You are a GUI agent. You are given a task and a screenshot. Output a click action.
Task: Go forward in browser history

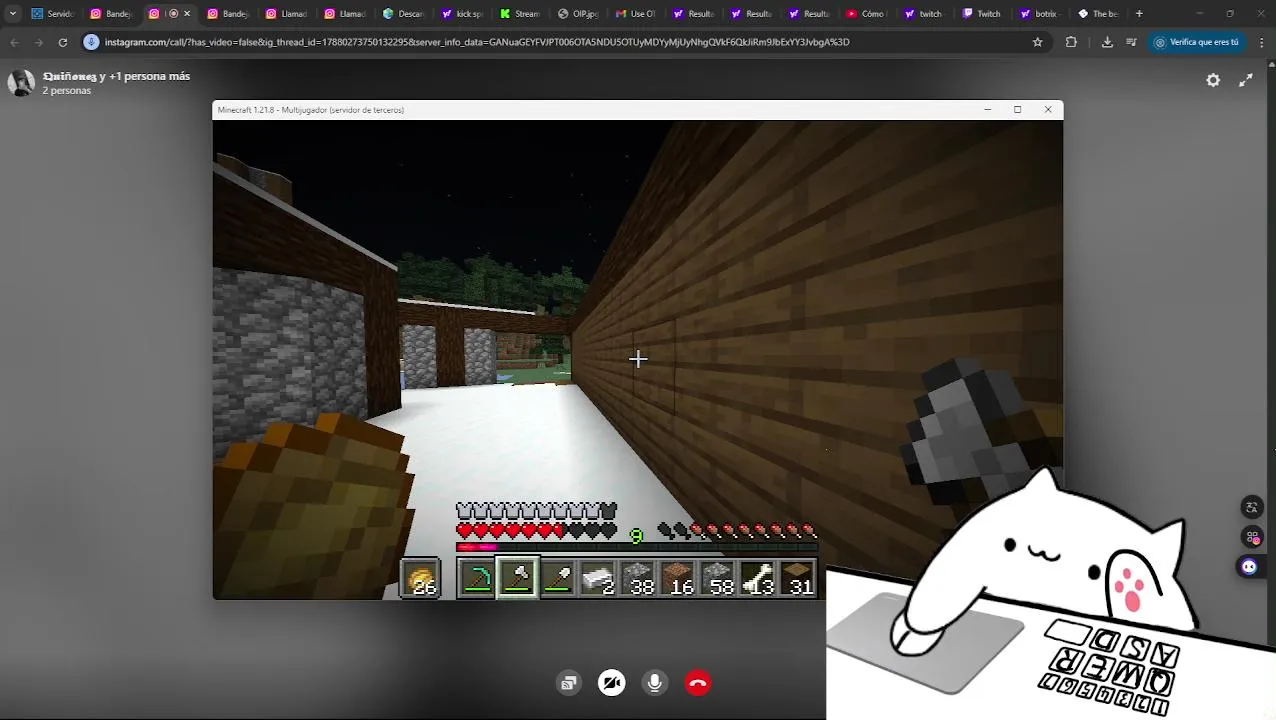click(x=38, y=42)
